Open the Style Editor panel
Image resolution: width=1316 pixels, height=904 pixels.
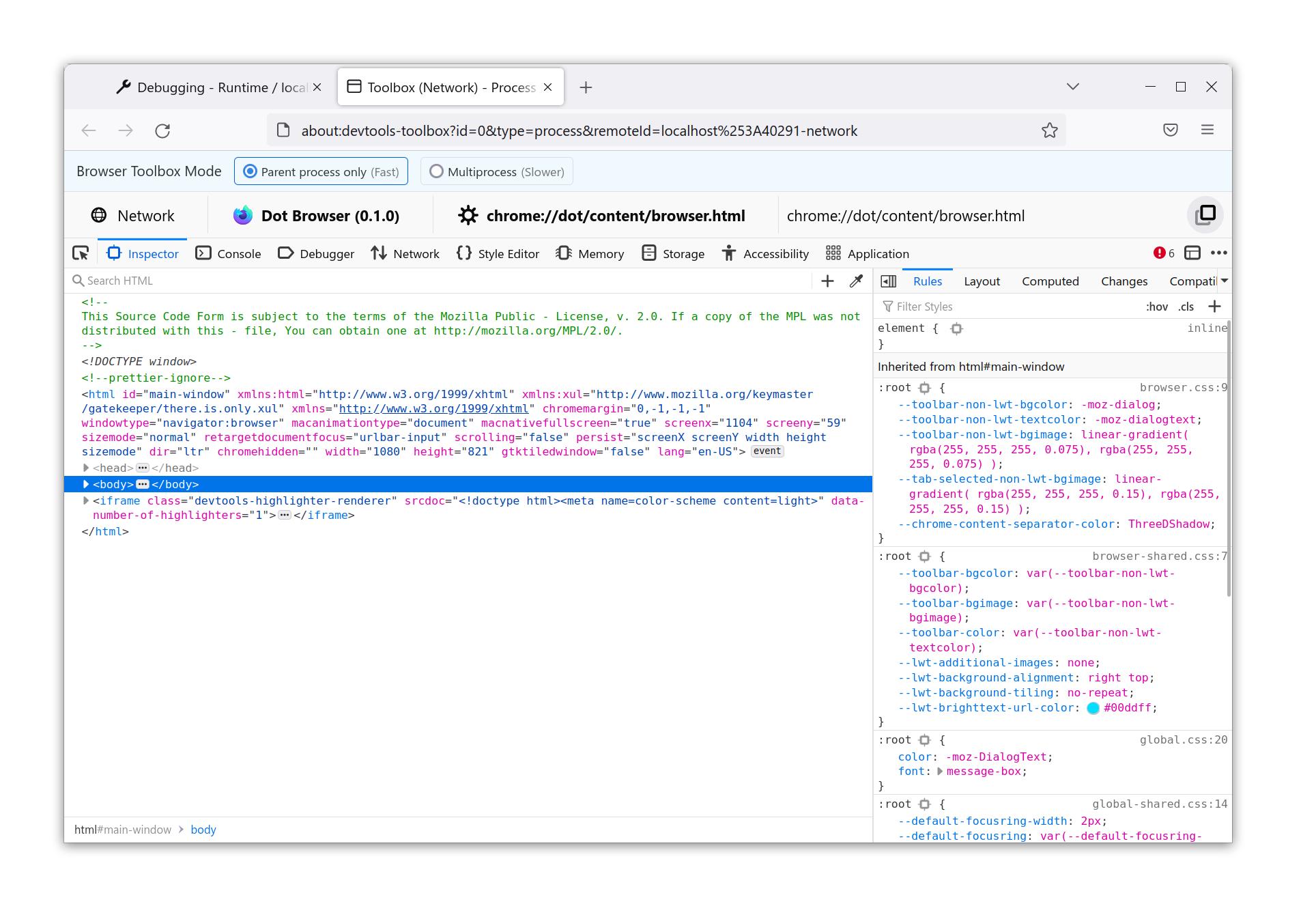[x=498, y=253]
